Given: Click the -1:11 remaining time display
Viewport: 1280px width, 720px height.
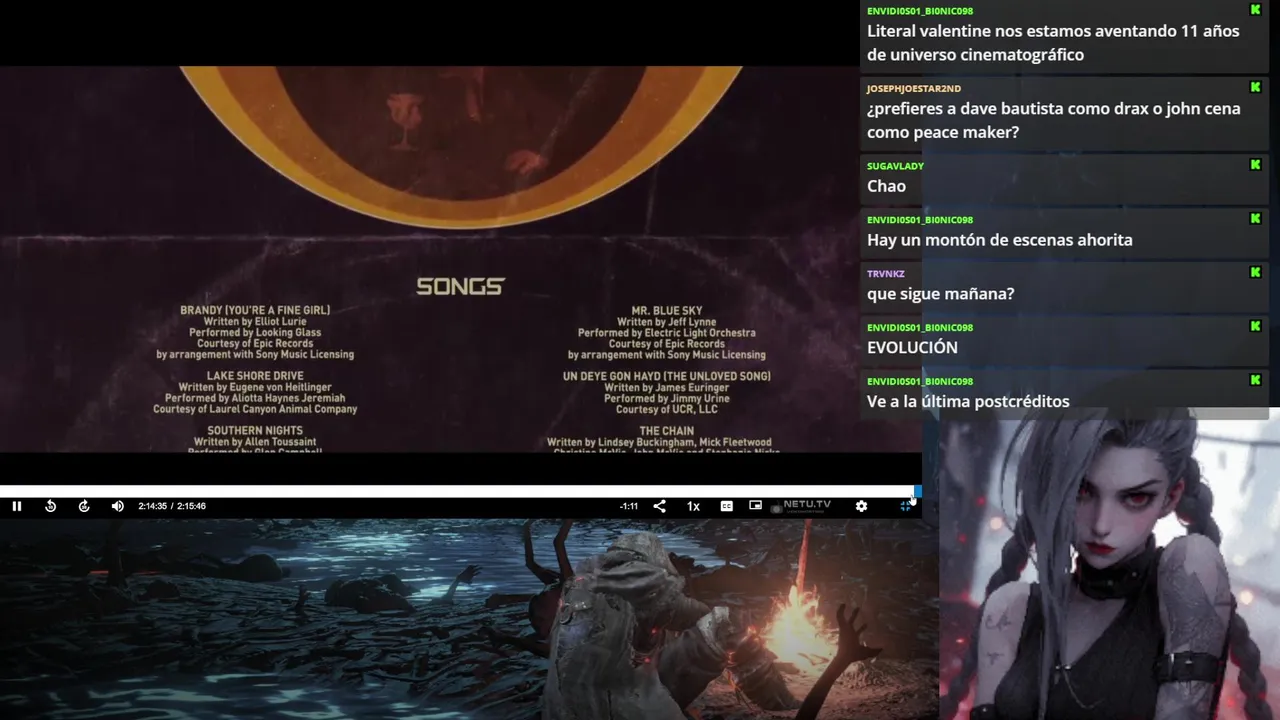Looking at the screenshot, I should coord(629,506).
